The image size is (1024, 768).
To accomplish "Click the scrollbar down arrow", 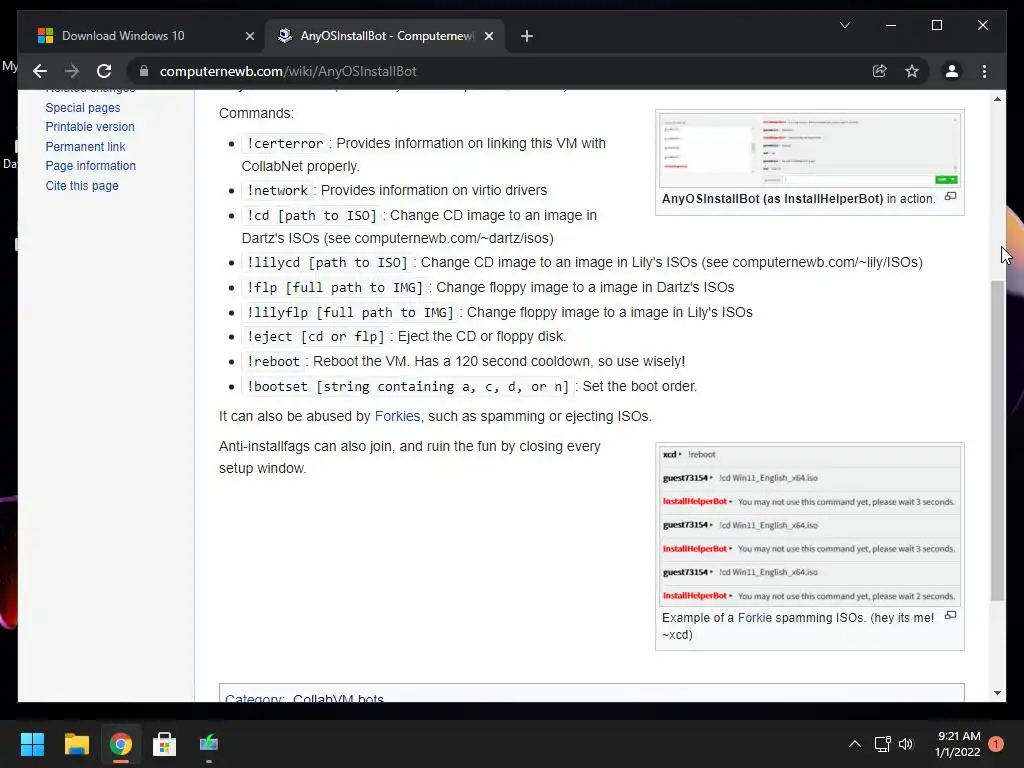I will [997, 693].
